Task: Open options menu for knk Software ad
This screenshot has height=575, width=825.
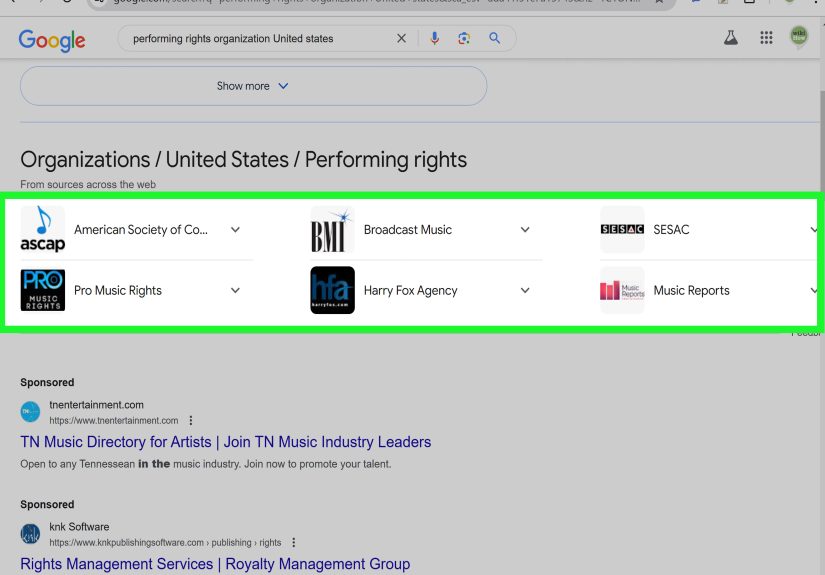Action: click(293, 543)
